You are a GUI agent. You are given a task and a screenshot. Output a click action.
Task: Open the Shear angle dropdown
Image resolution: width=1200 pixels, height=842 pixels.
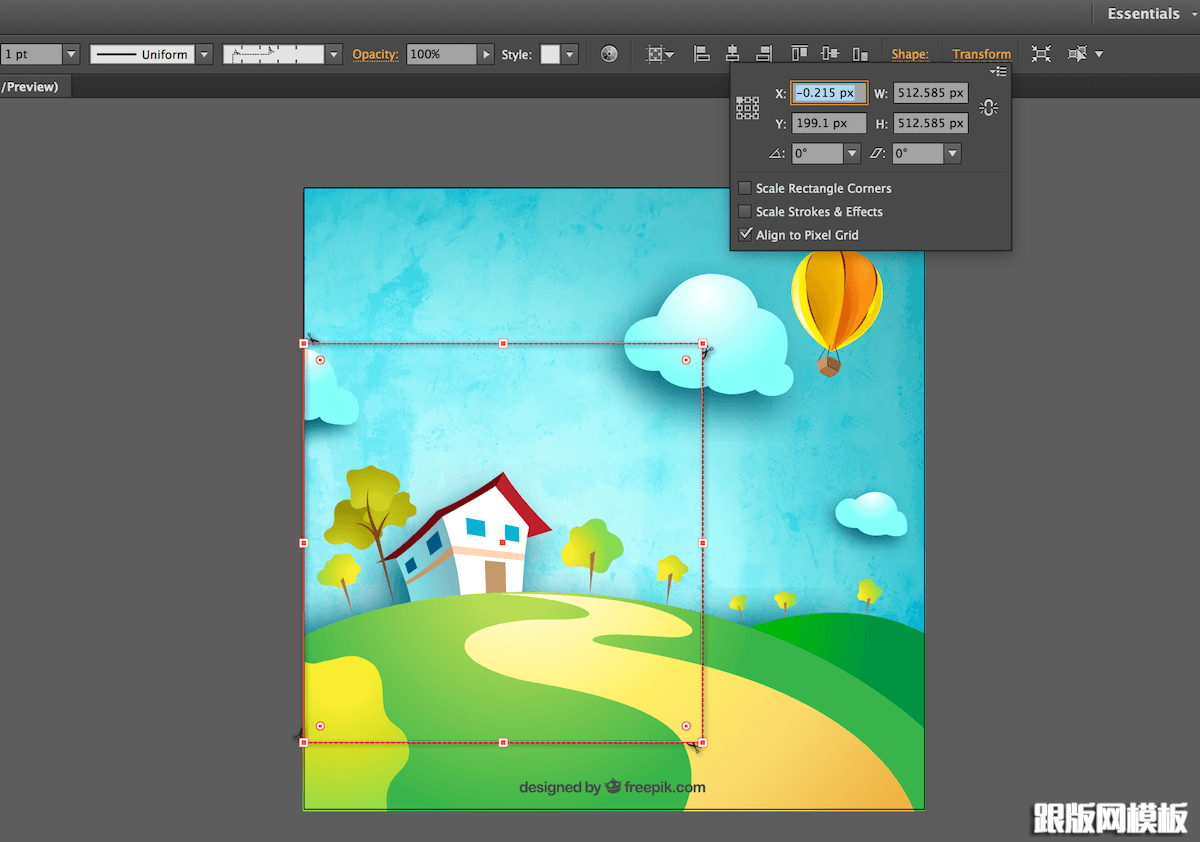(x=953, y=154)
